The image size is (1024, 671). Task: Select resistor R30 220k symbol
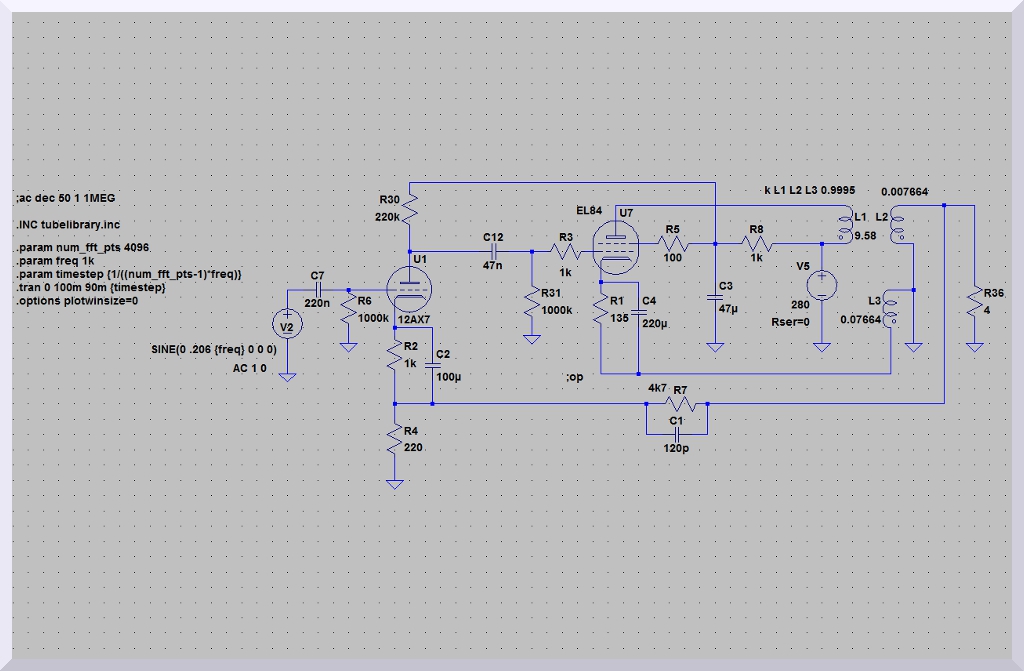pyautogui.click(x=411, y=207)
